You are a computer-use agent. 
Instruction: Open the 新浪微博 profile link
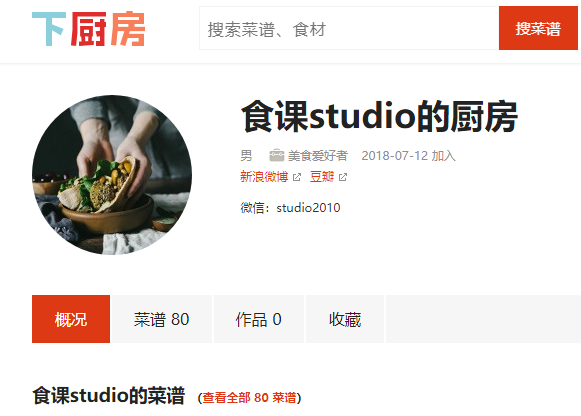point(264,177)
